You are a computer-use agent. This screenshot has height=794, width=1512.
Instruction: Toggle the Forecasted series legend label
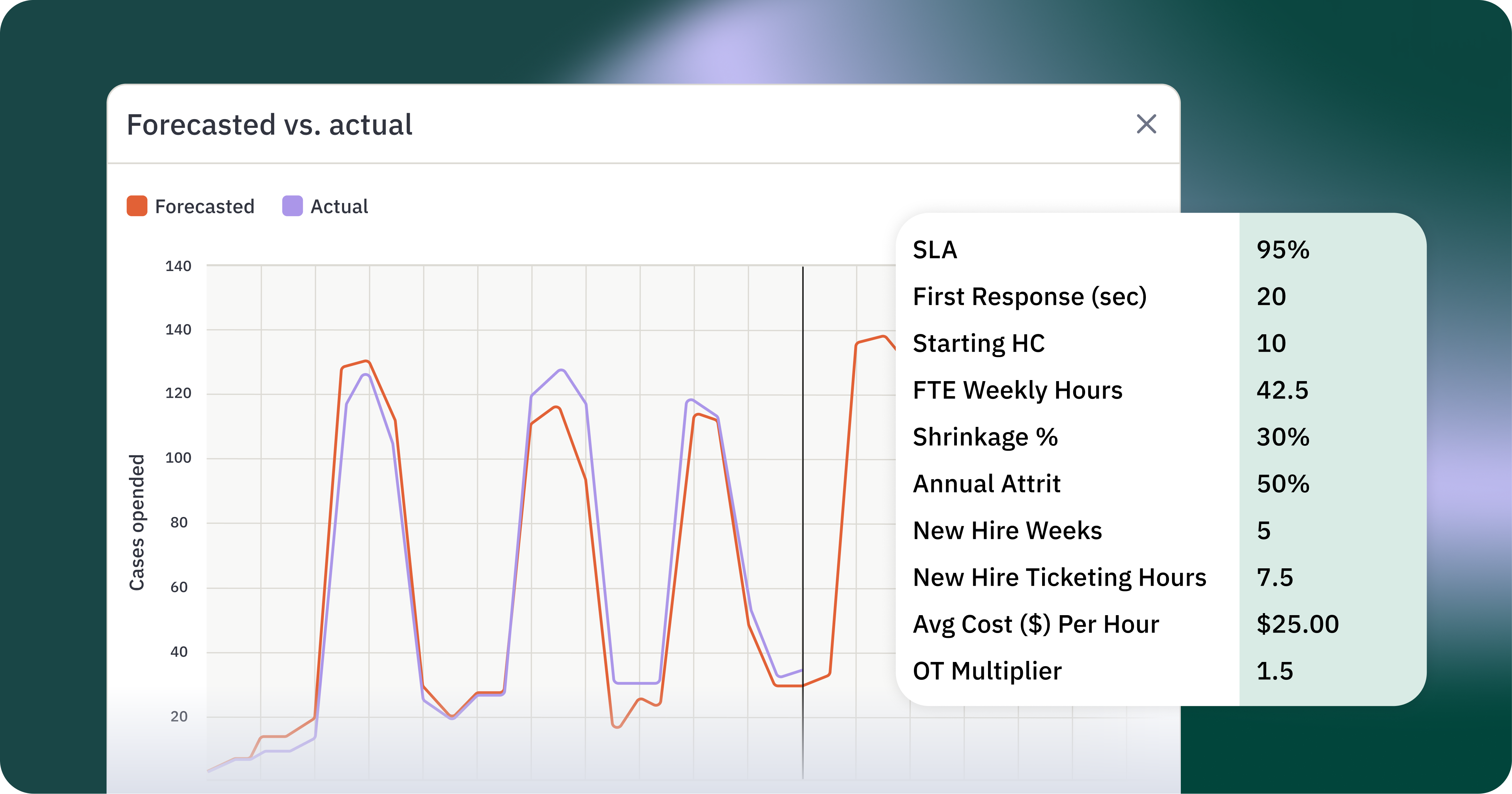click(x=204, y=206)
